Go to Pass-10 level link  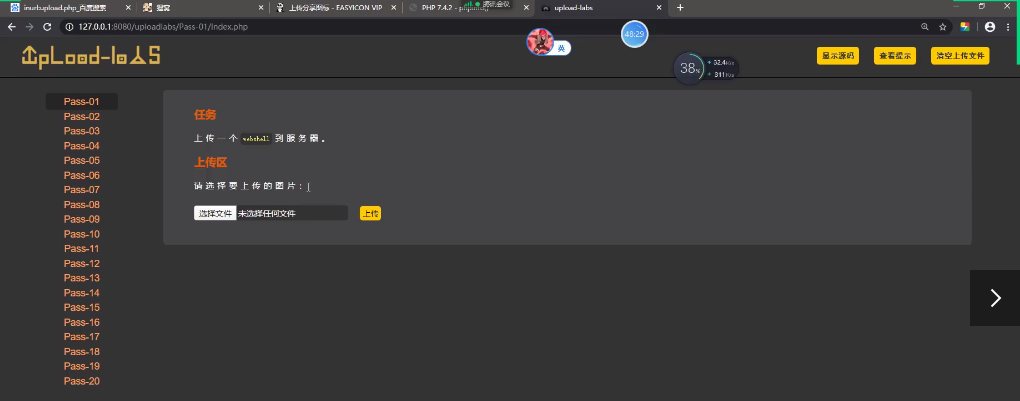pyautogui.click(x=82, y=234)
